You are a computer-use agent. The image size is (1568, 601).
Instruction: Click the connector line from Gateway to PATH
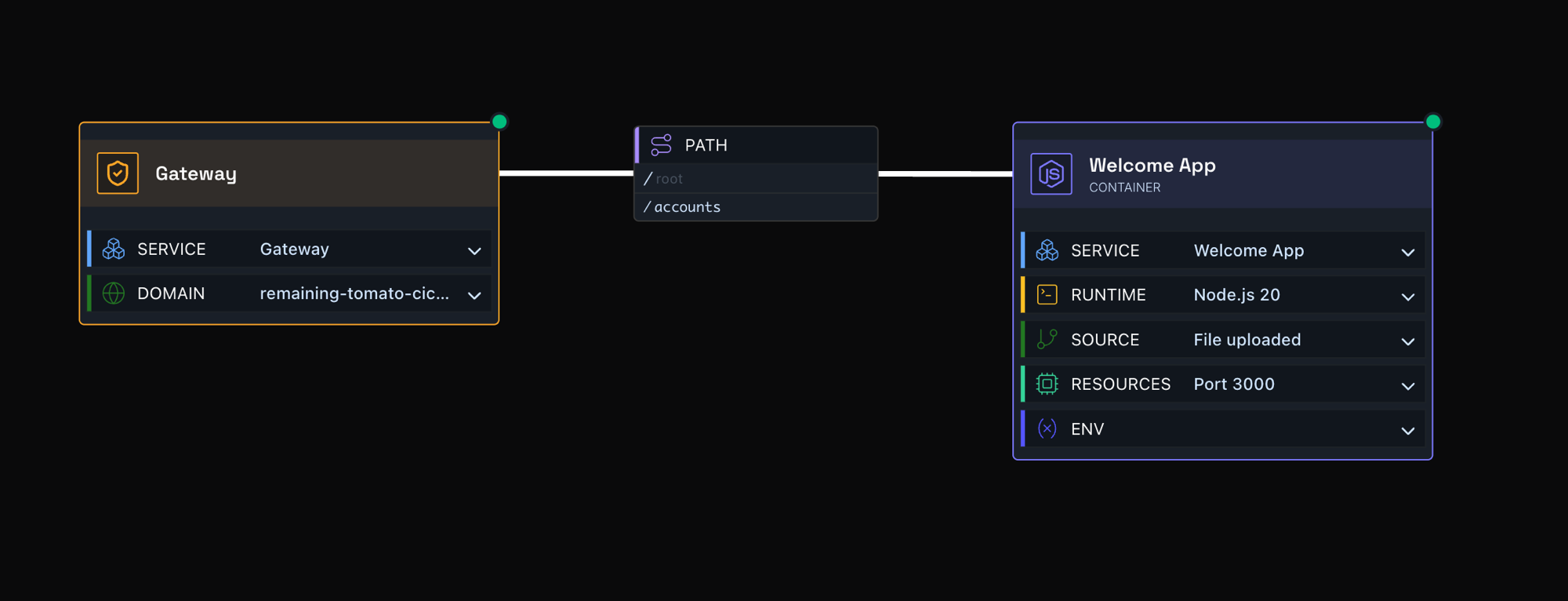(x=567, y=173)
